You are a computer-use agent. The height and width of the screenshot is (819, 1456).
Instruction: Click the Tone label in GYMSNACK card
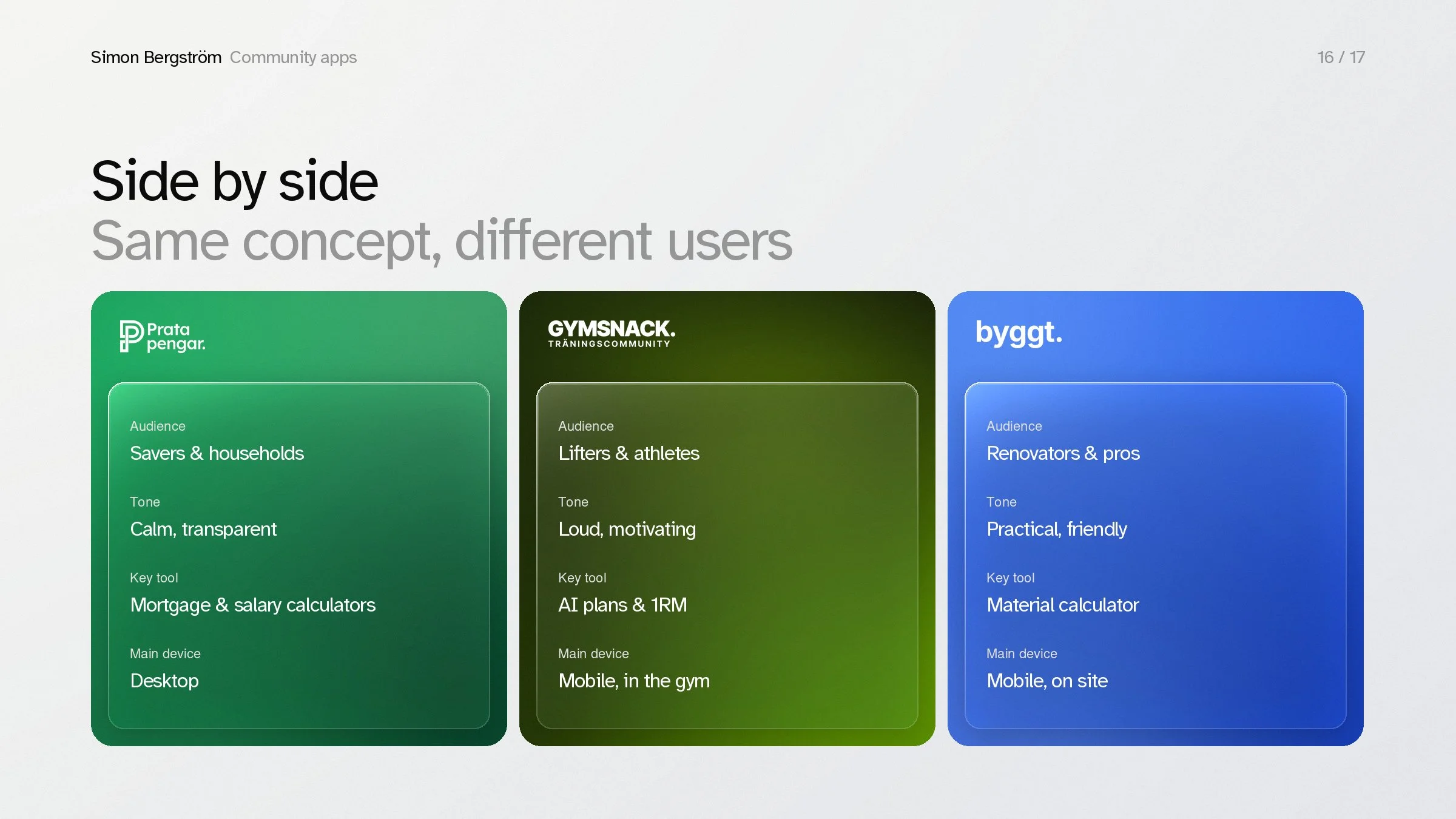click(573, 502)
